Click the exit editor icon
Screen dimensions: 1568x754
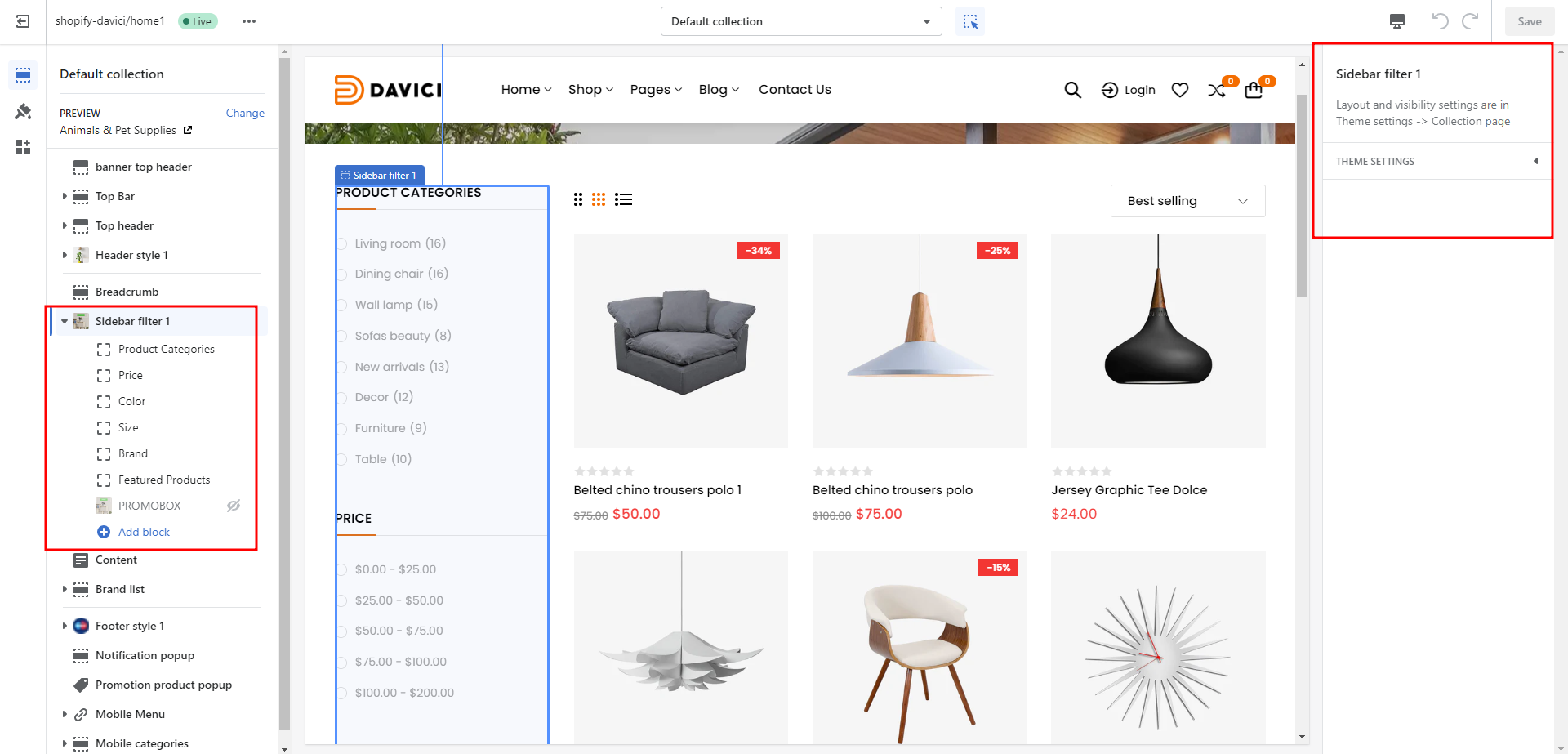[23, 21]
